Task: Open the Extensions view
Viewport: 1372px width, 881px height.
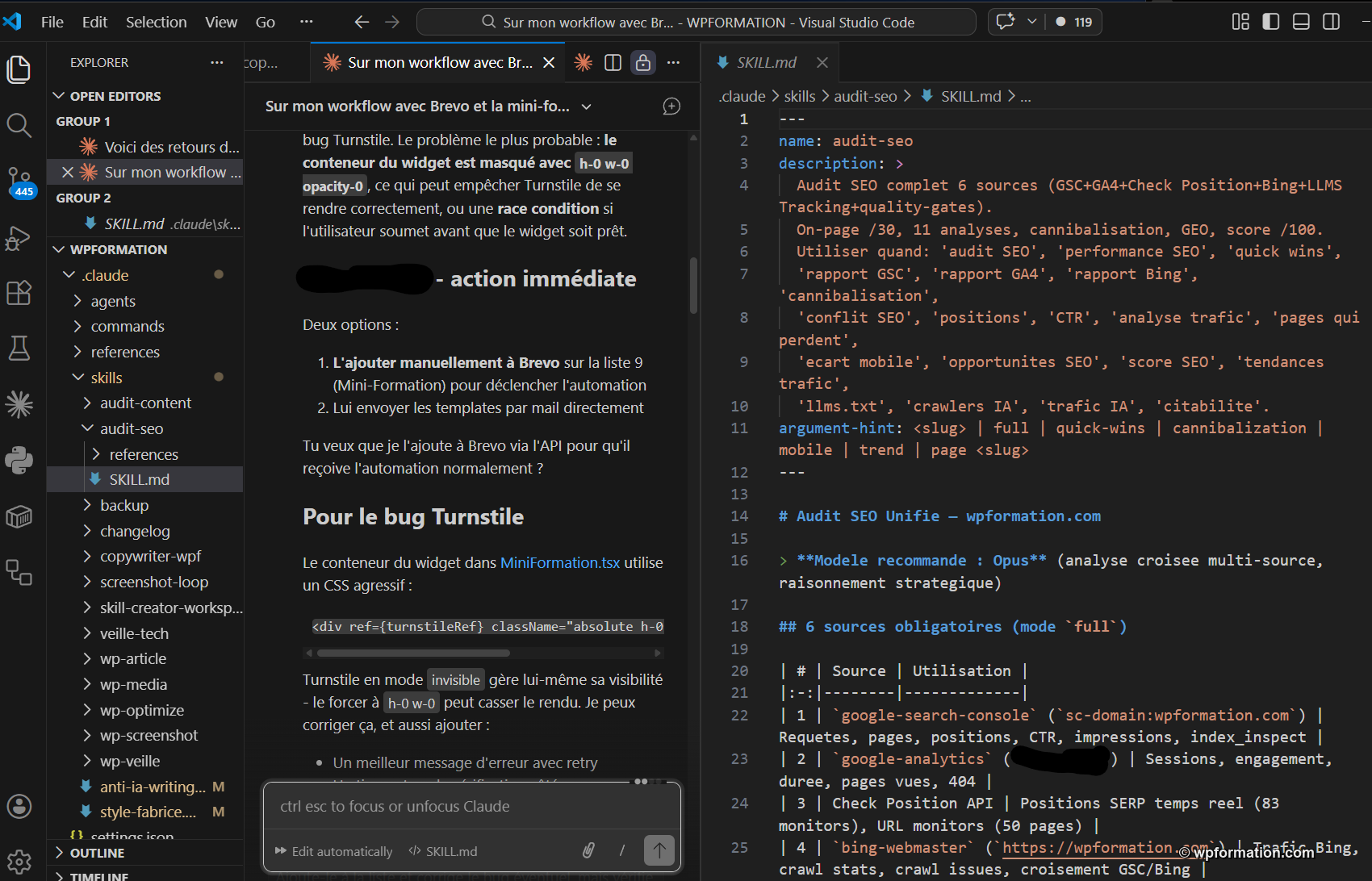Action: pyautogui.click(x=19, y=292)
